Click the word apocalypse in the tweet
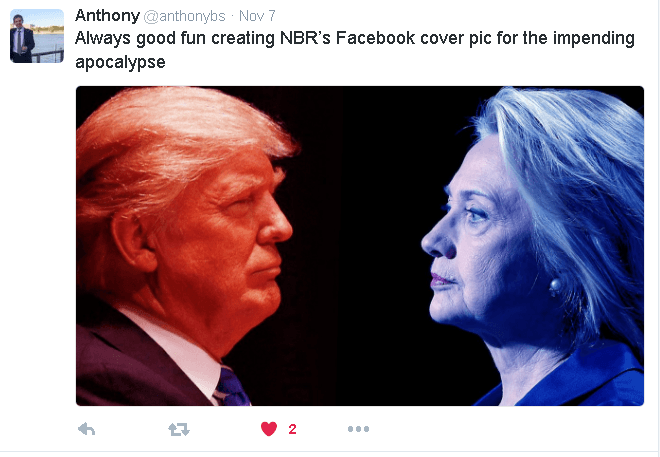660x457 pixels. point(120,62)
